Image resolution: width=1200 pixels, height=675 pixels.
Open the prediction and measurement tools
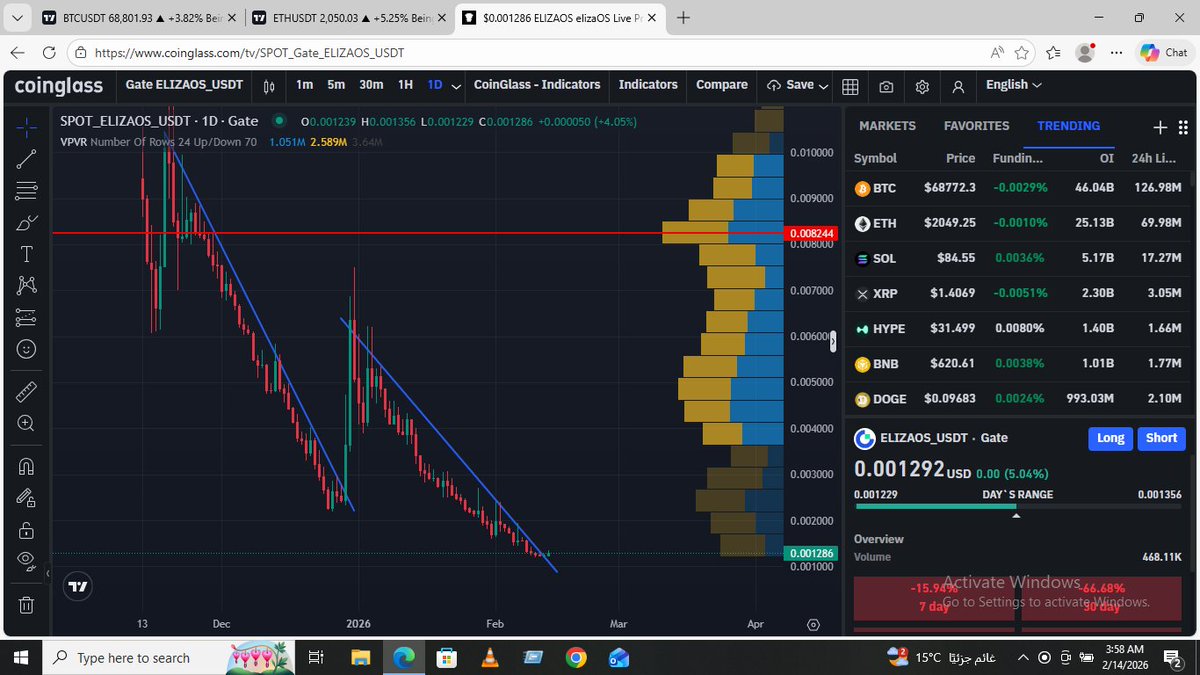[27, 317]
